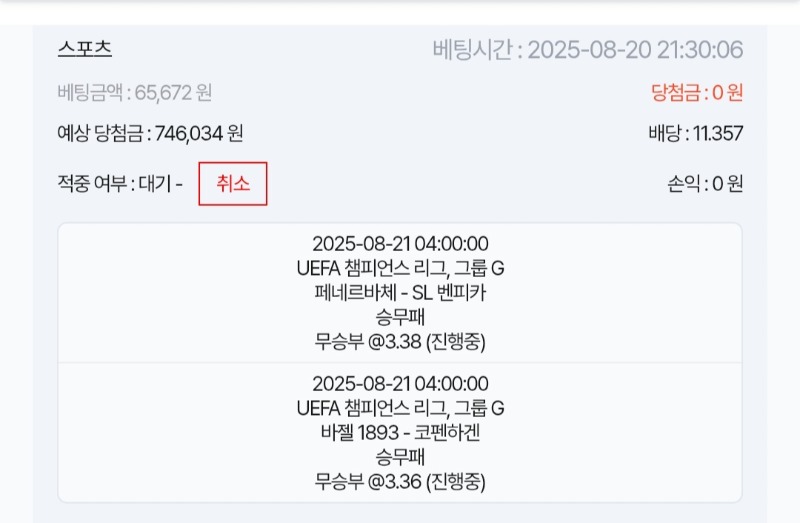
Task: Open the 바젤 1893 - 코펜하겐 match row
Action: [400, 433]
